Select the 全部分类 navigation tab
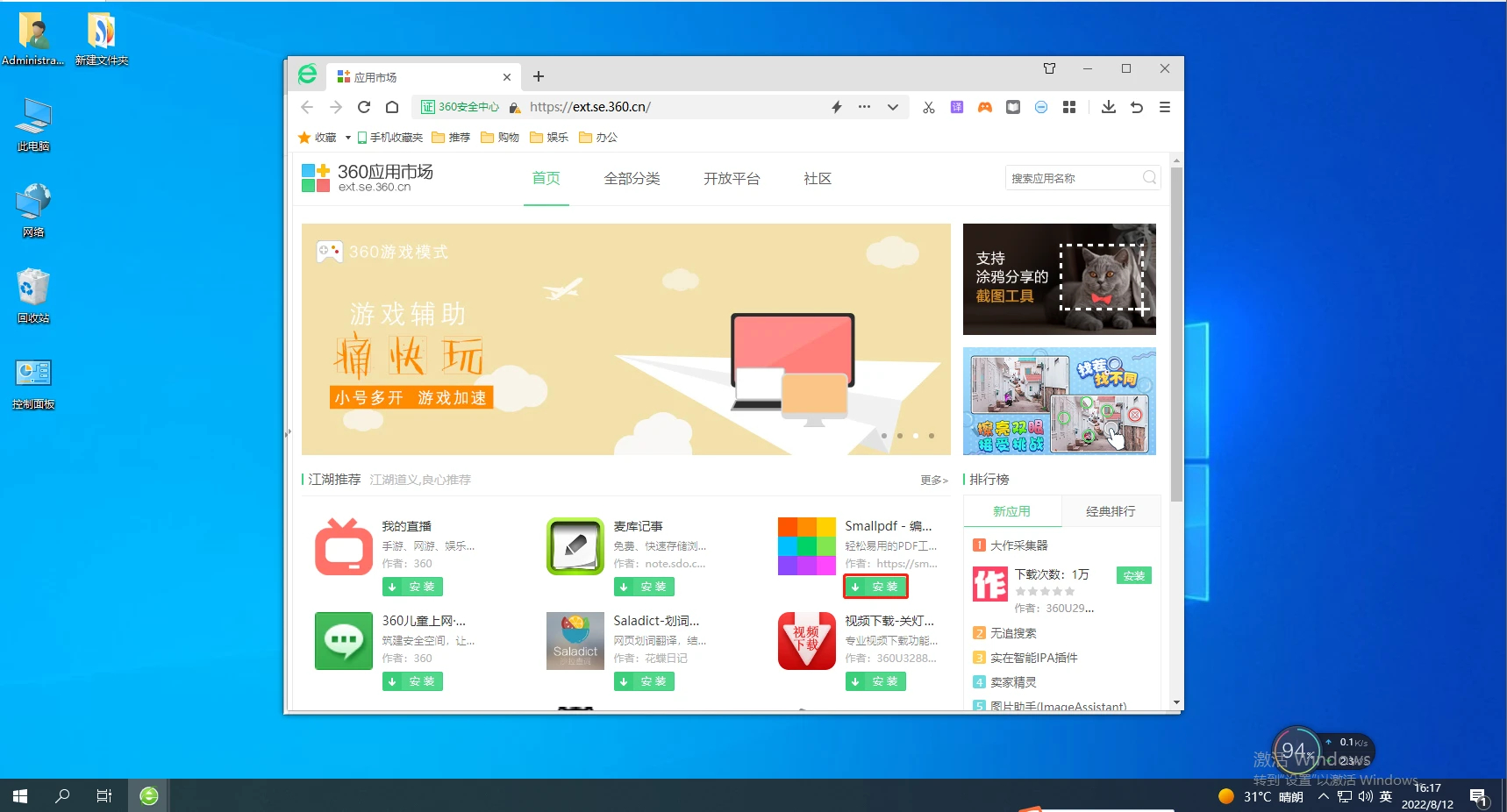1507x812 pixels. [x=632, y=179]
